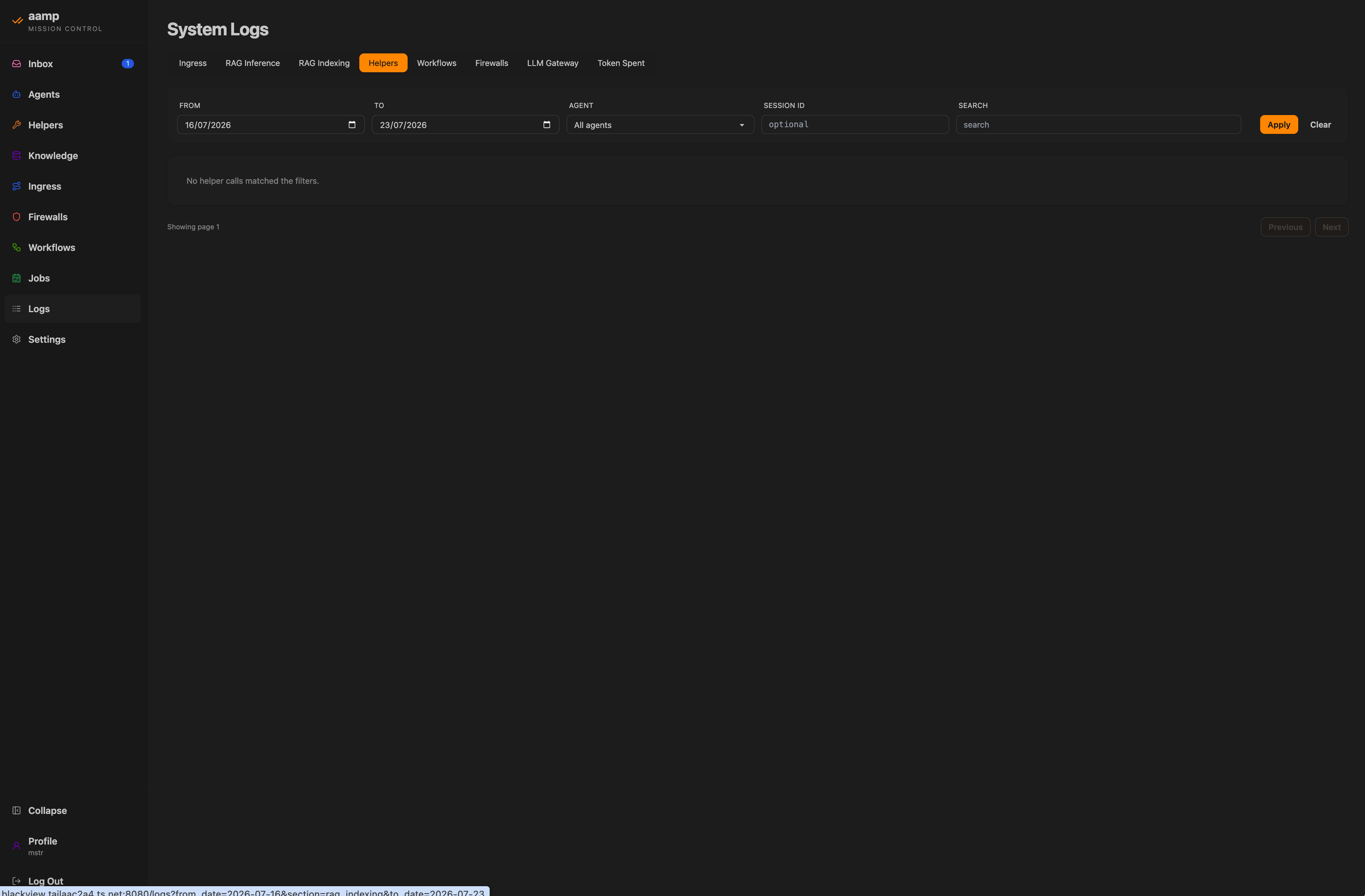Switch to the RAG Indexing tab
Screen dimensions: 1365x896
324,63
